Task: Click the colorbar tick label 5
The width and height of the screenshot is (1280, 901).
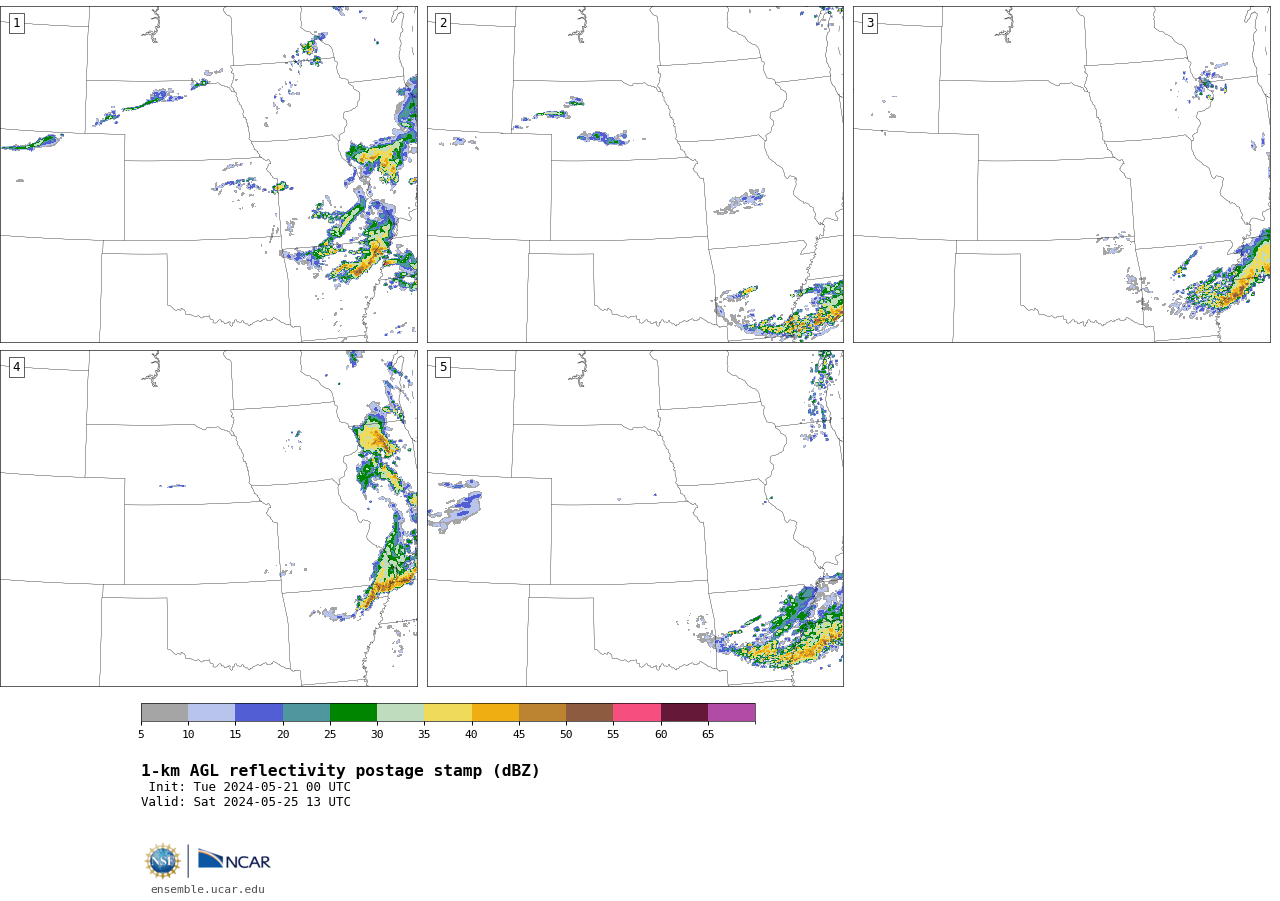Action: pos(141,734)
